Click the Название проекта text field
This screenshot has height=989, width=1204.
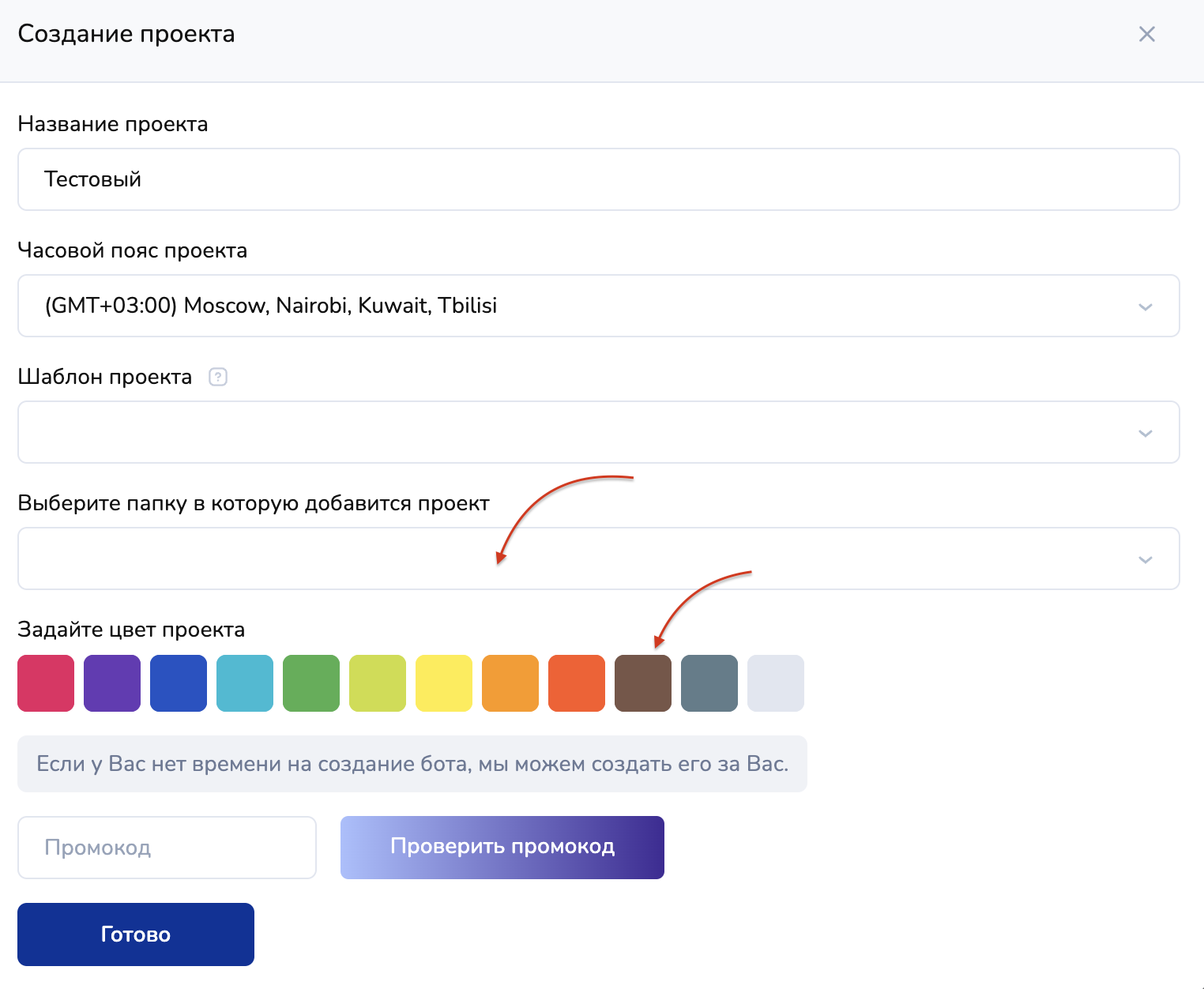(598, 179)
